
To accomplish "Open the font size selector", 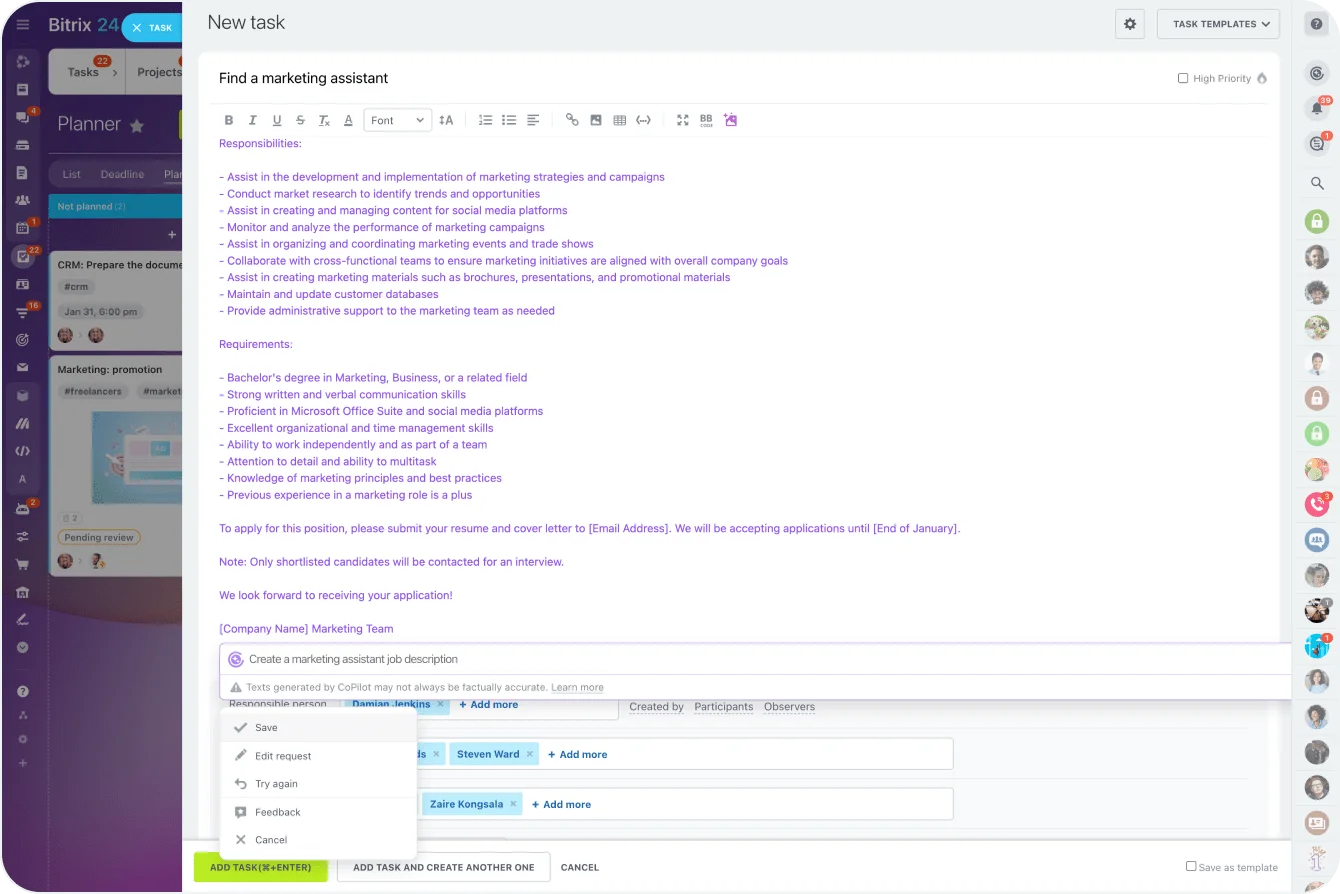I will (x=446, y=119).
